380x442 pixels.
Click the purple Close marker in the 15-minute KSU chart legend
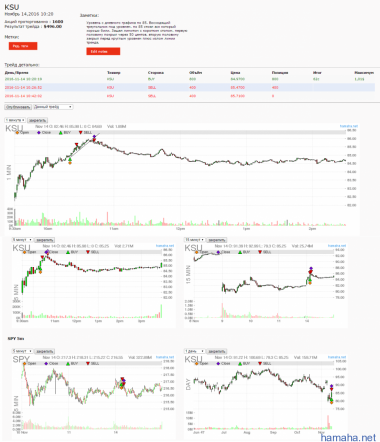point(218,252)
